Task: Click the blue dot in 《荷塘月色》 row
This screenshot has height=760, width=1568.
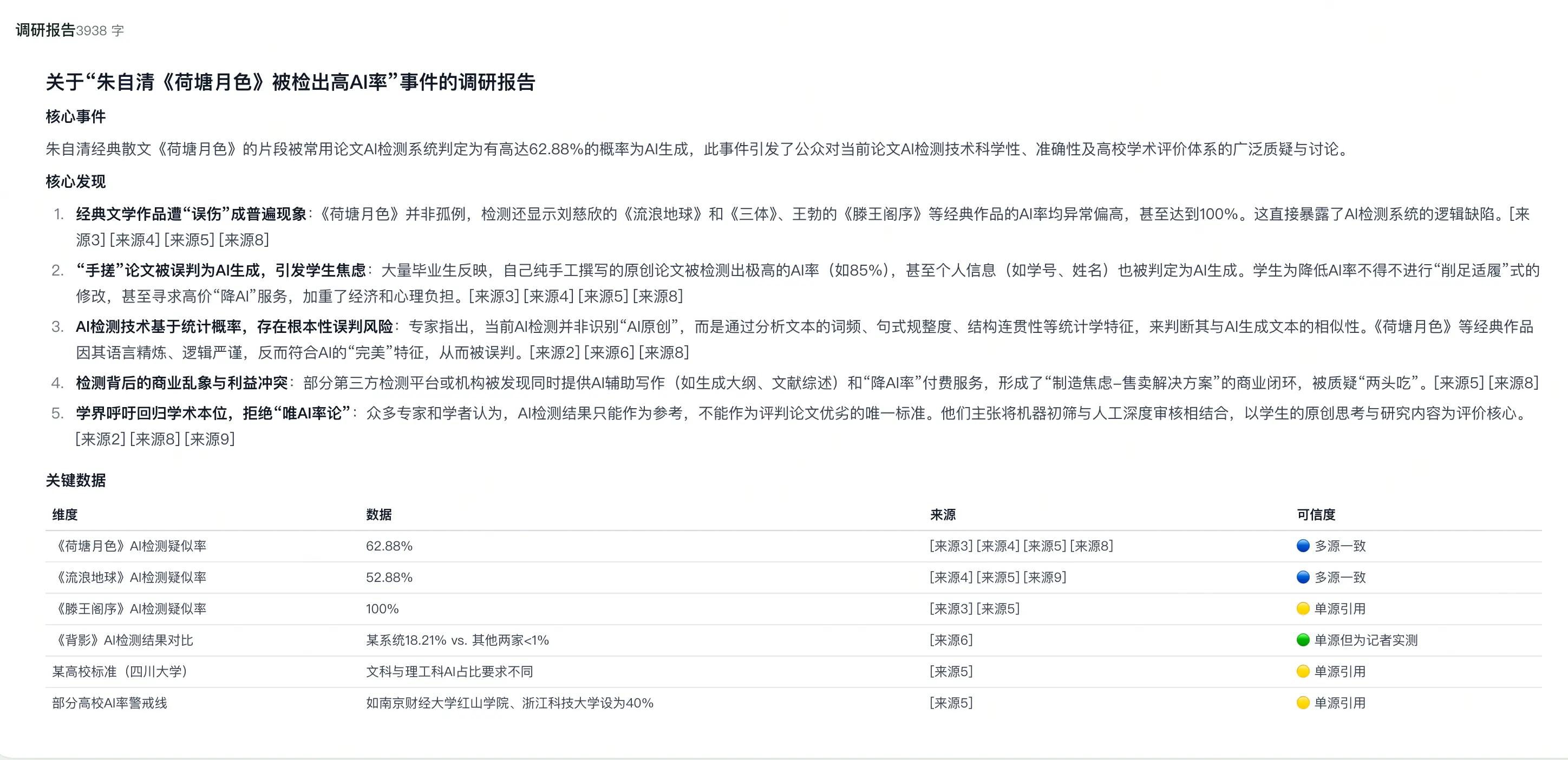Action: tap(1303, 546)
